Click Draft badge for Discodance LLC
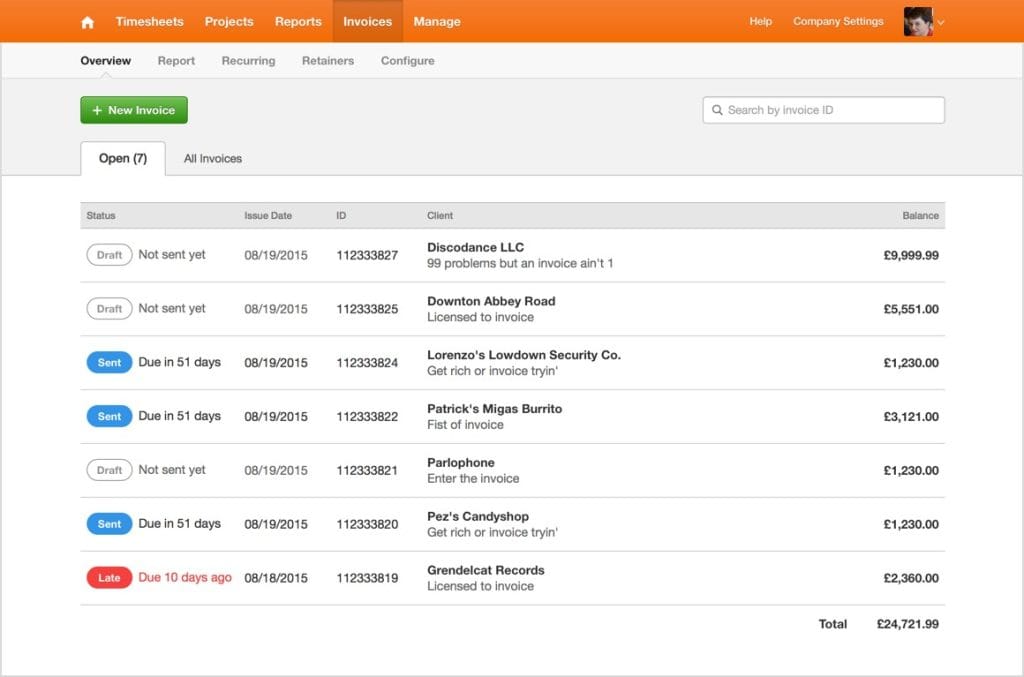 (x=109, y=255)
